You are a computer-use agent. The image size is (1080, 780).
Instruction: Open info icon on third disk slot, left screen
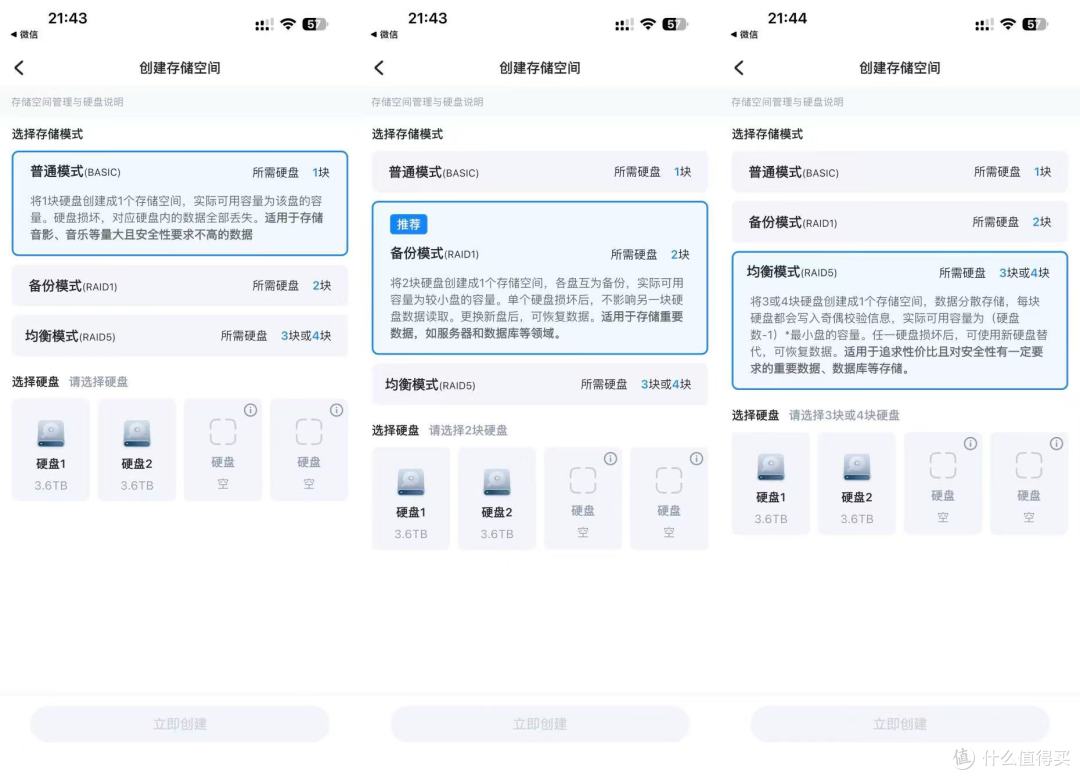pyautogui.click(x=251, y=410)
